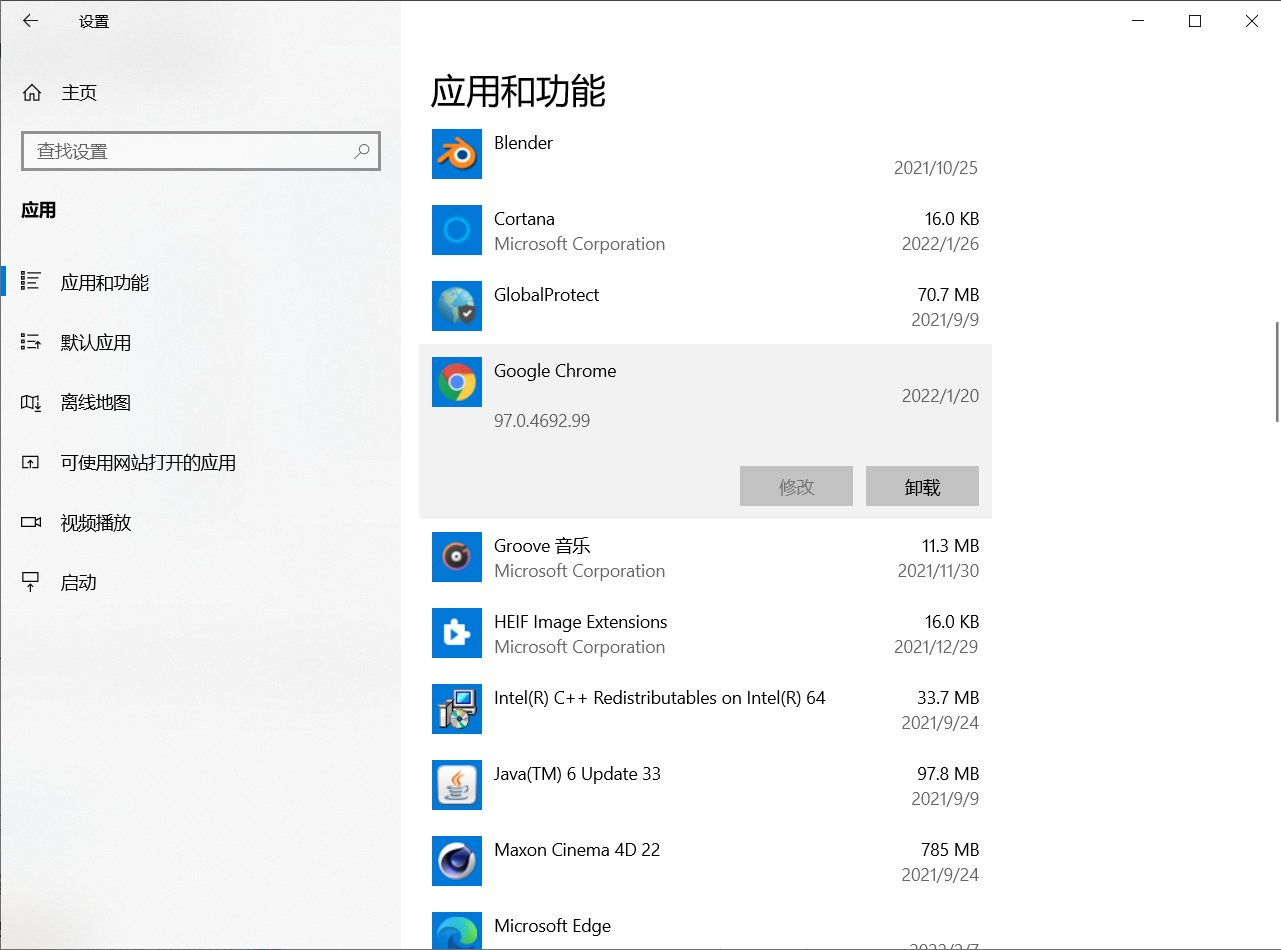Click the GlobalProtect globe icon
The width and height of the screenshot is (1281, 950).
pyautogui.click(x=456, y=306)
